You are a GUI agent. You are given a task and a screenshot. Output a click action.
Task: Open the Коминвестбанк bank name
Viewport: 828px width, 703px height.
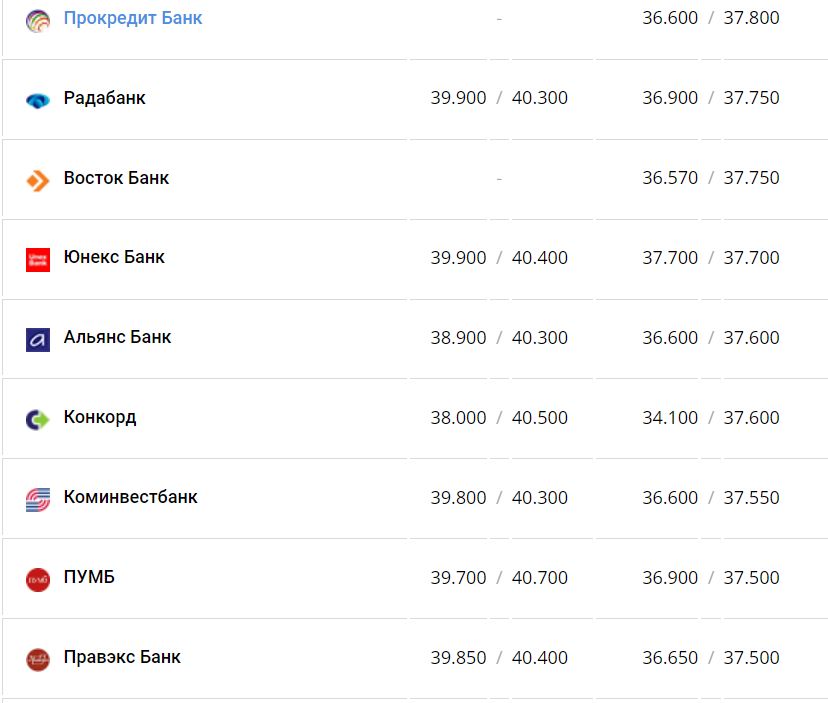point(130,497)
